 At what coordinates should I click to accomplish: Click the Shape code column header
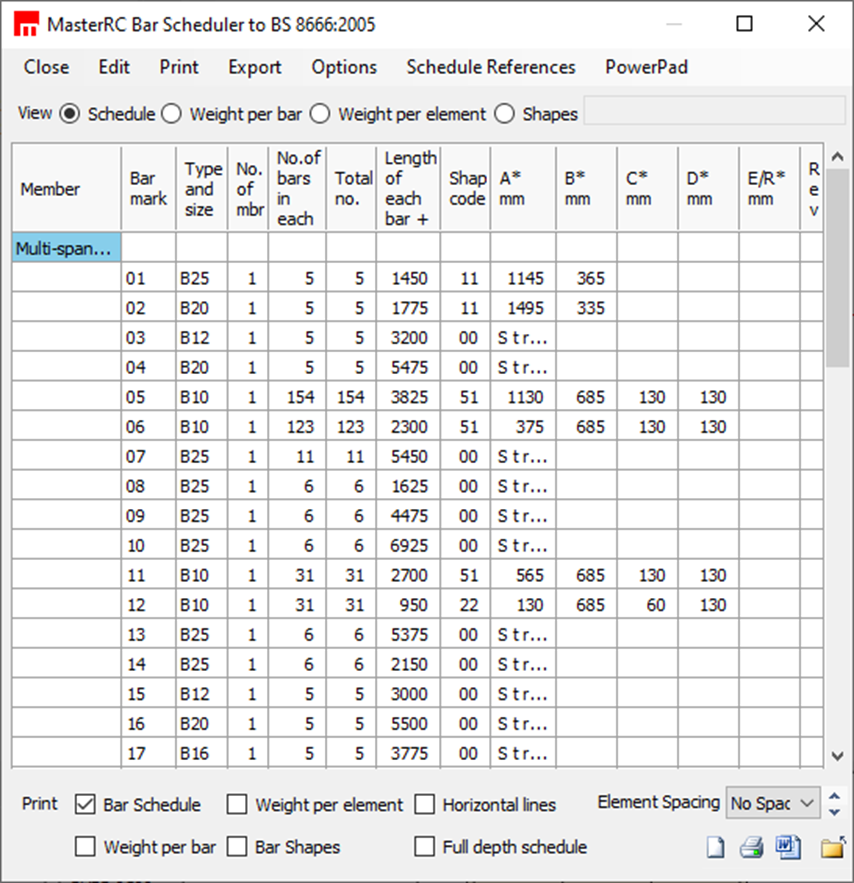tap(466, 189)
